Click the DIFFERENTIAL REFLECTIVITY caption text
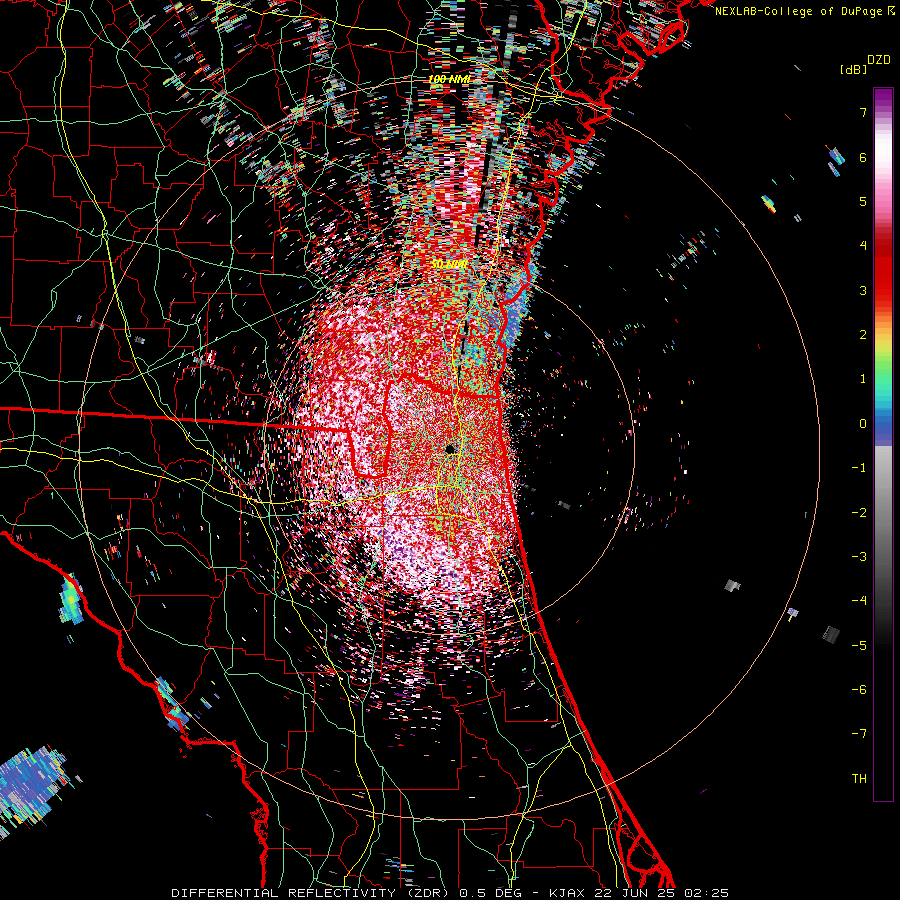The image size is (900, 900). 284,893
